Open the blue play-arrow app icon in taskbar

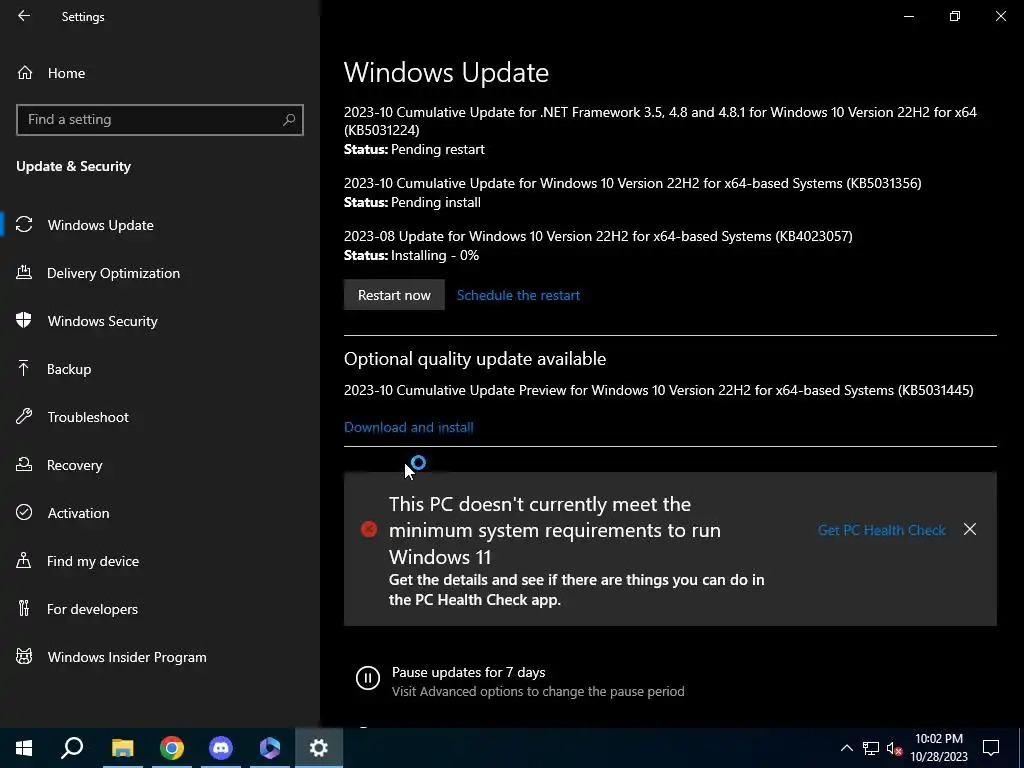click(270, 748)
